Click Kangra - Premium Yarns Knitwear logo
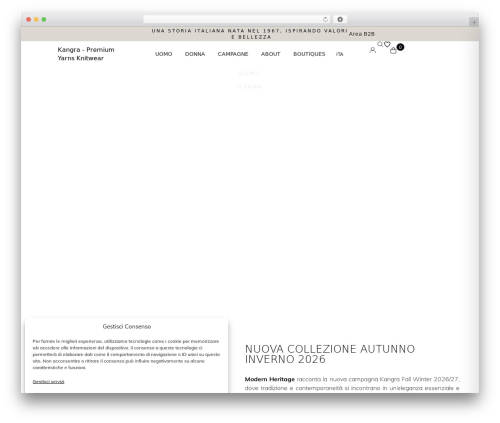This screenshot has height=423, width=500. click(86, 54)
